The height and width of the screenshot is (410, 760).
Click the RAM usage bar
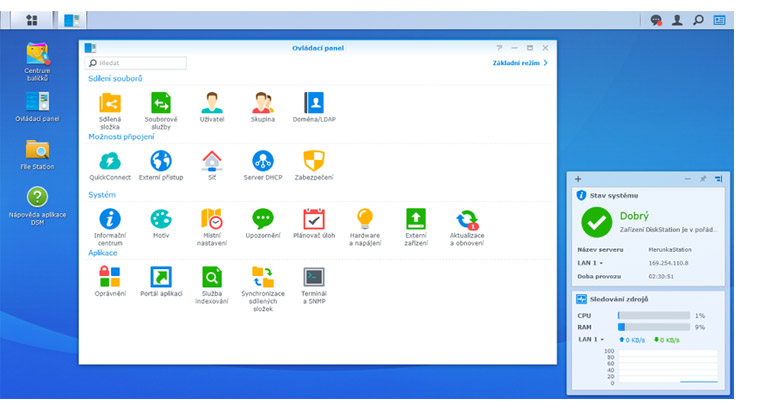coord(654,327)
